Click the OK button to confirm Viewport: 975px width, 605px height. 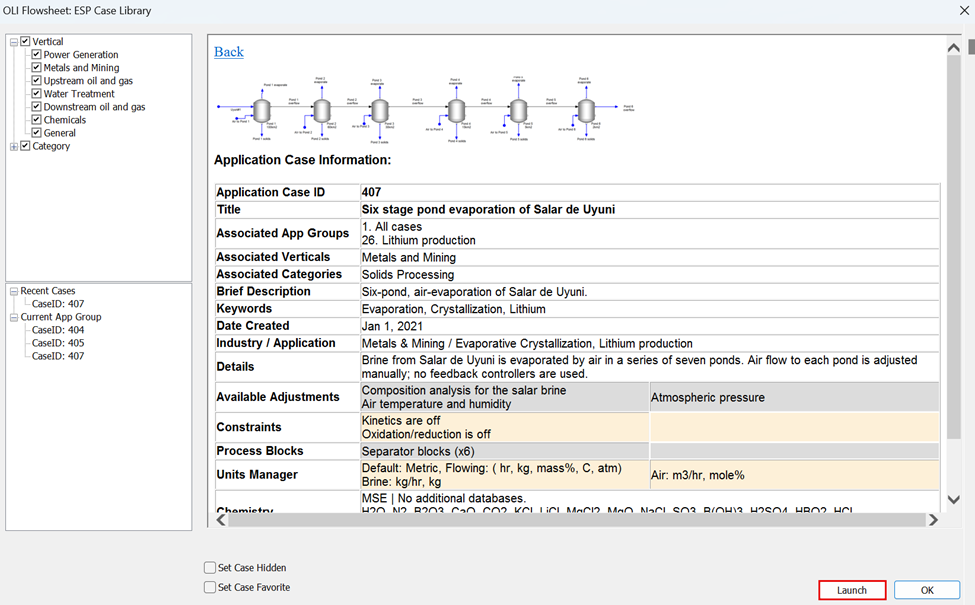[926, 590]
